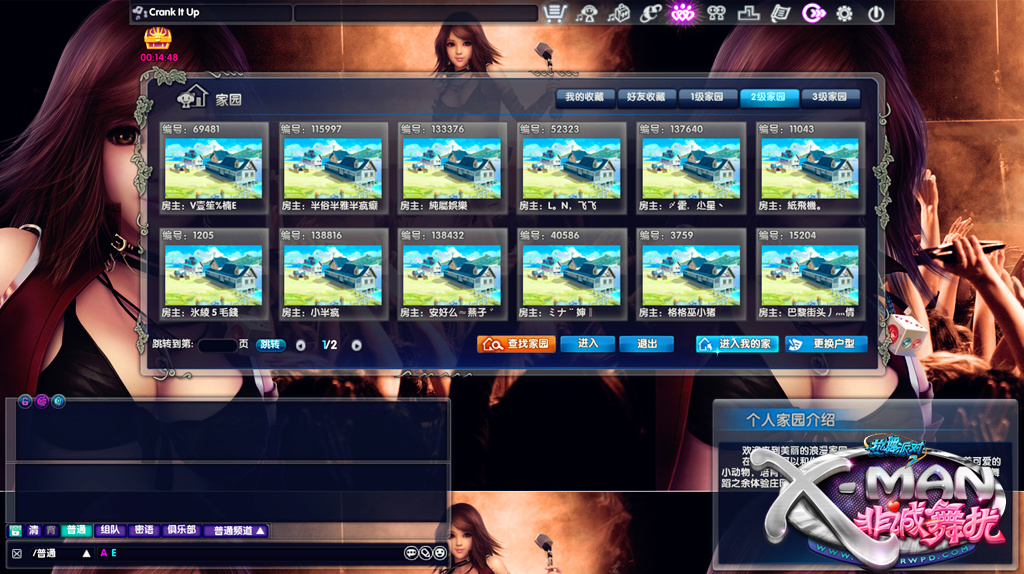
Task: Select home thumbnail number 11043
Action: pos(810,168)
